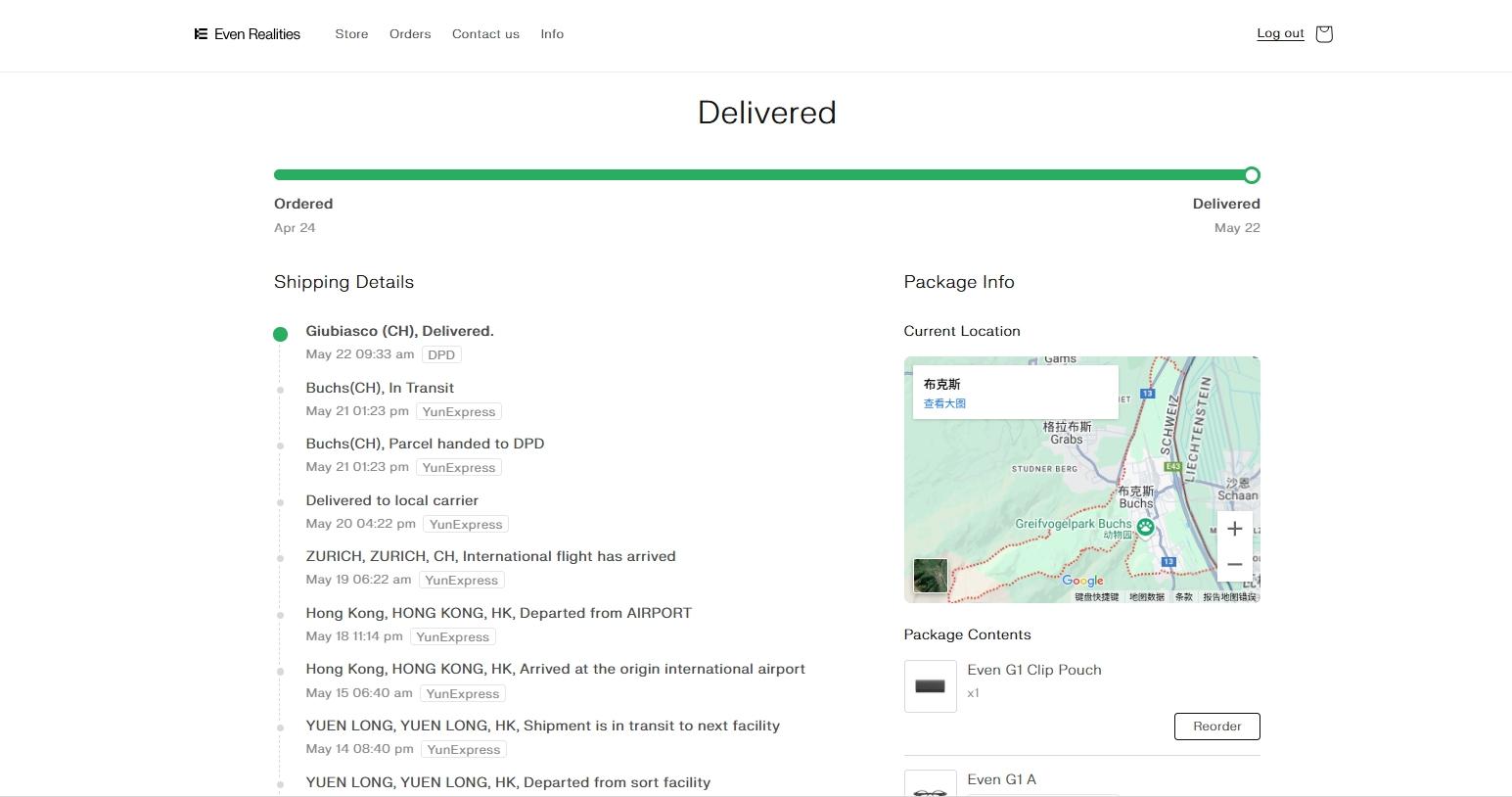Select the Buchs(CH), In Transit entry
This screenshot has height=797, width=1512.
point(380,388)
